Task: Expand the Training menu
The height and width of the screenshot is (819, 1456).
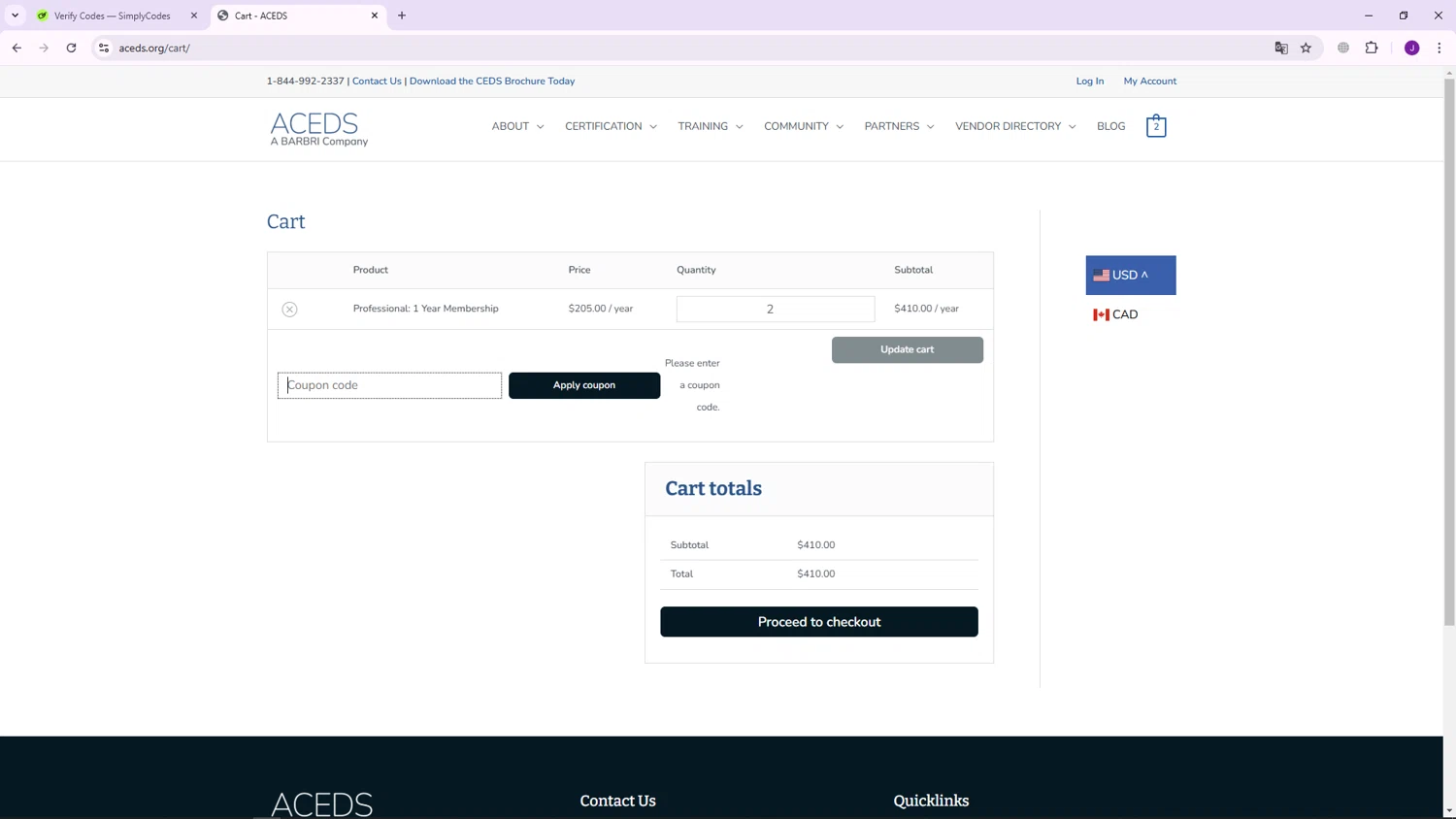Action: click(710, 126)
